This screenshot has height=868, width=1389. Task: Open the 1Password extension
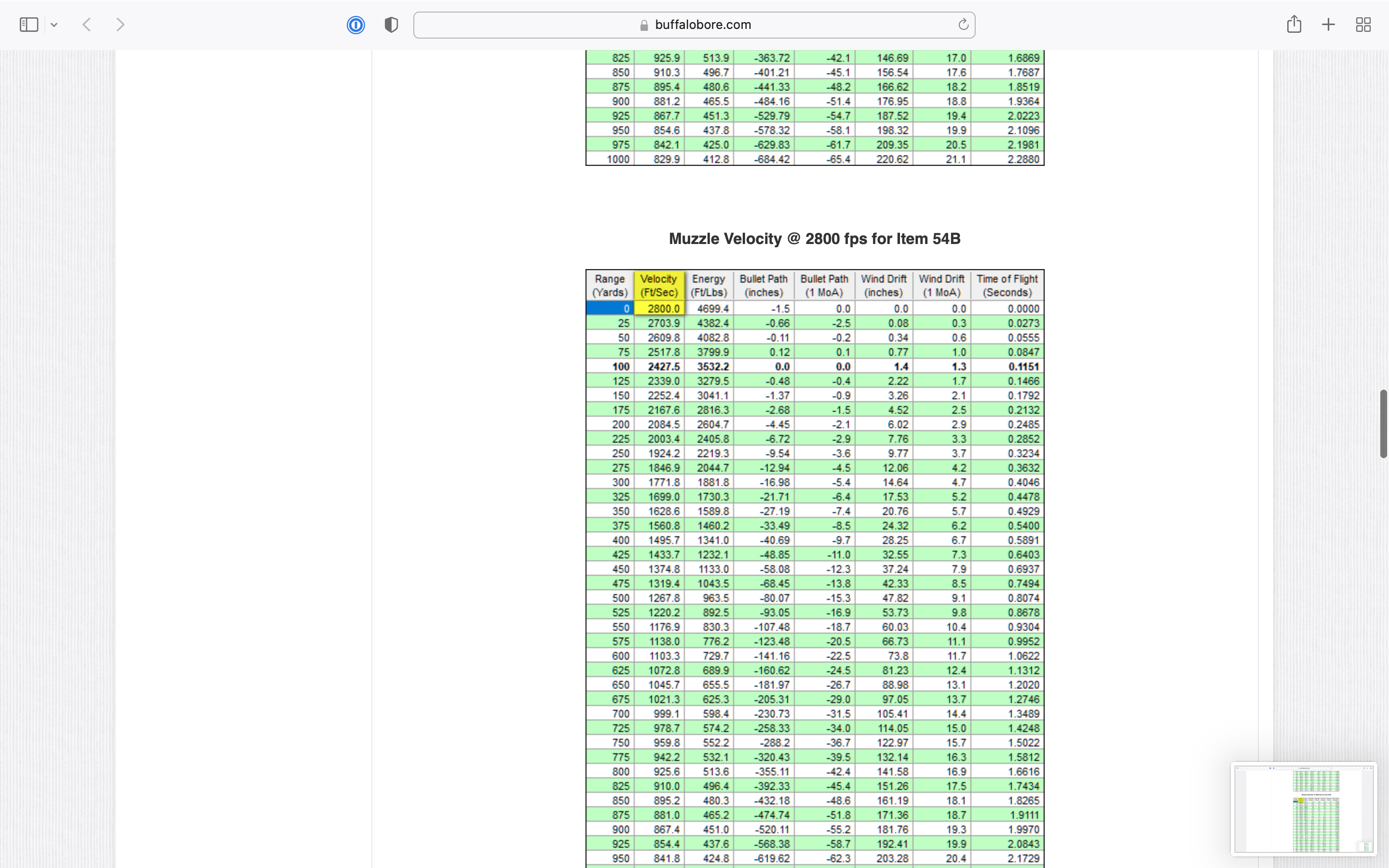click(356, 25)
